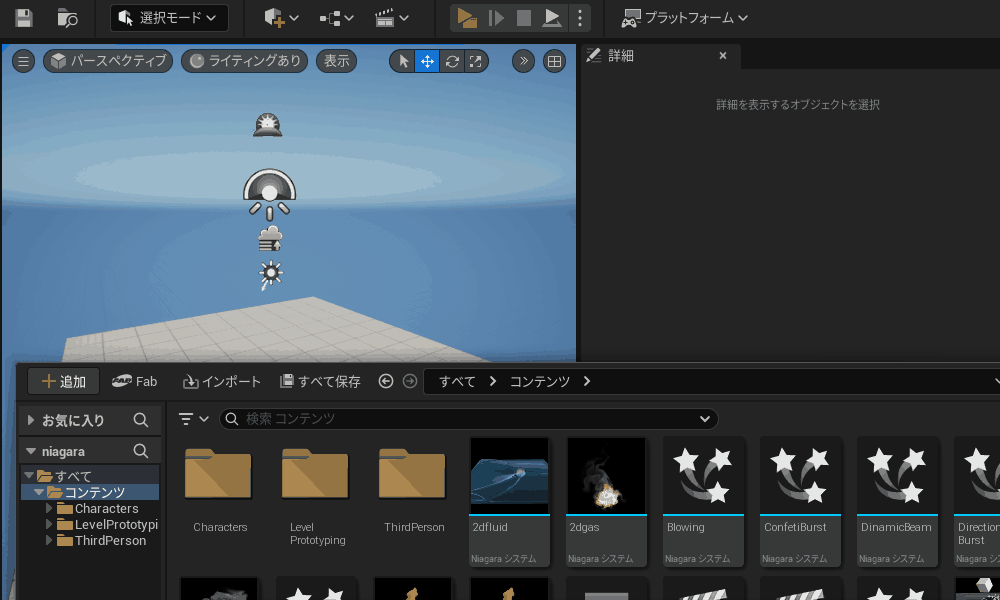Image resolution: width=1000 pixels, height=600 pixels.
Task: Close the 詳細 panel tab
Action: (x=723, y=56)
